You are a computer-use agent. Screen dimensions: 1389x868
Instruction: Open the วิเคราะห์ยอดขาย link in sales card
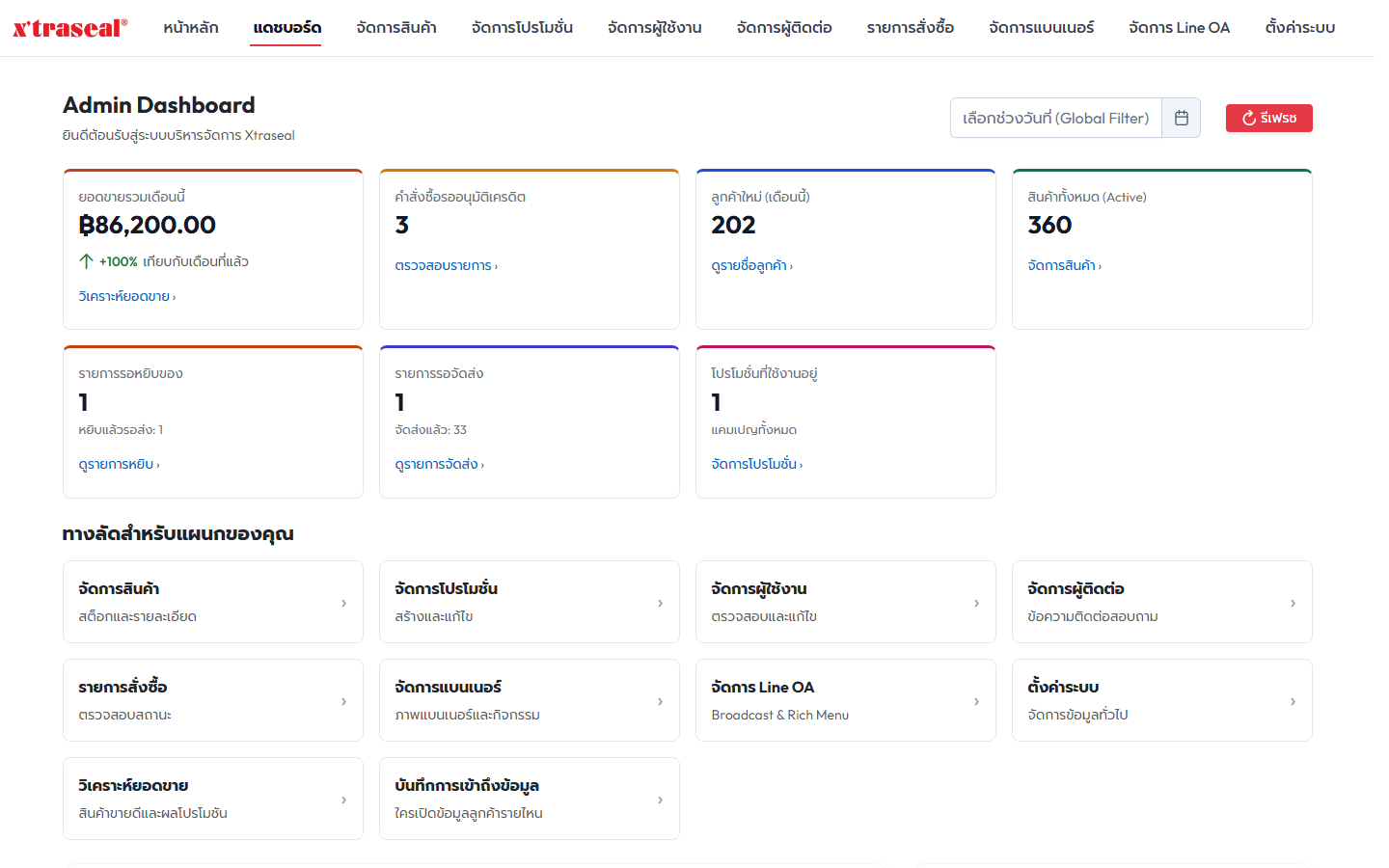[x=127, y=296]
